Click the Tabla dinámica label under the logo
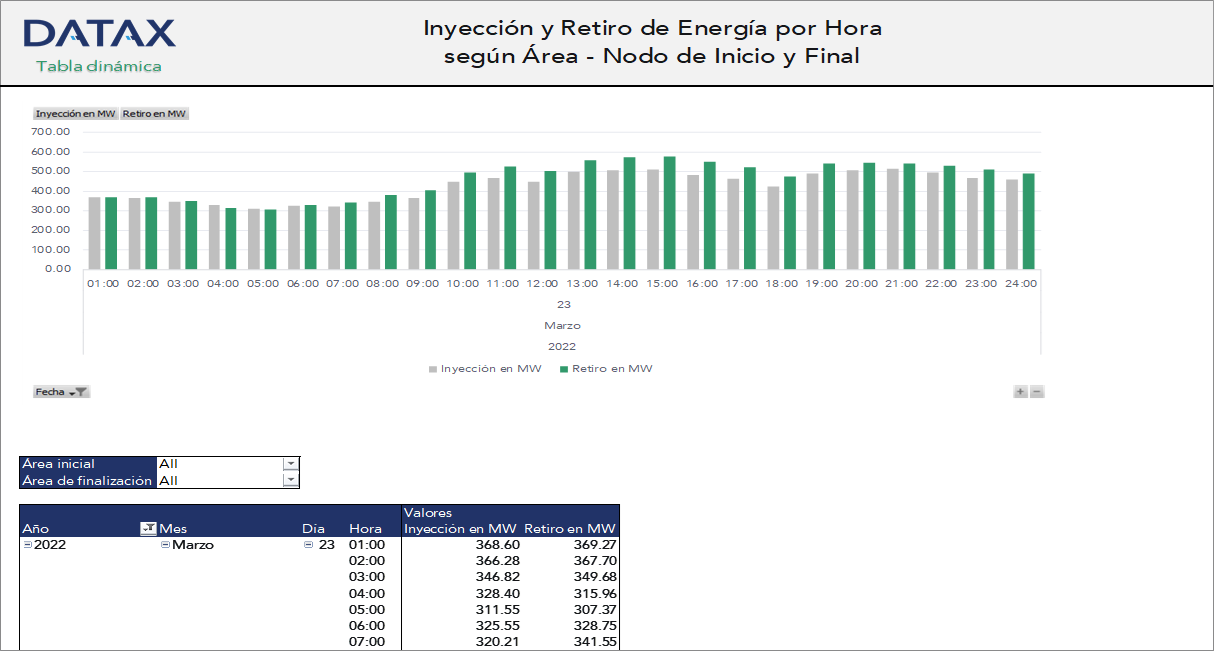1214x651 pixels. (x=99, y=66)
